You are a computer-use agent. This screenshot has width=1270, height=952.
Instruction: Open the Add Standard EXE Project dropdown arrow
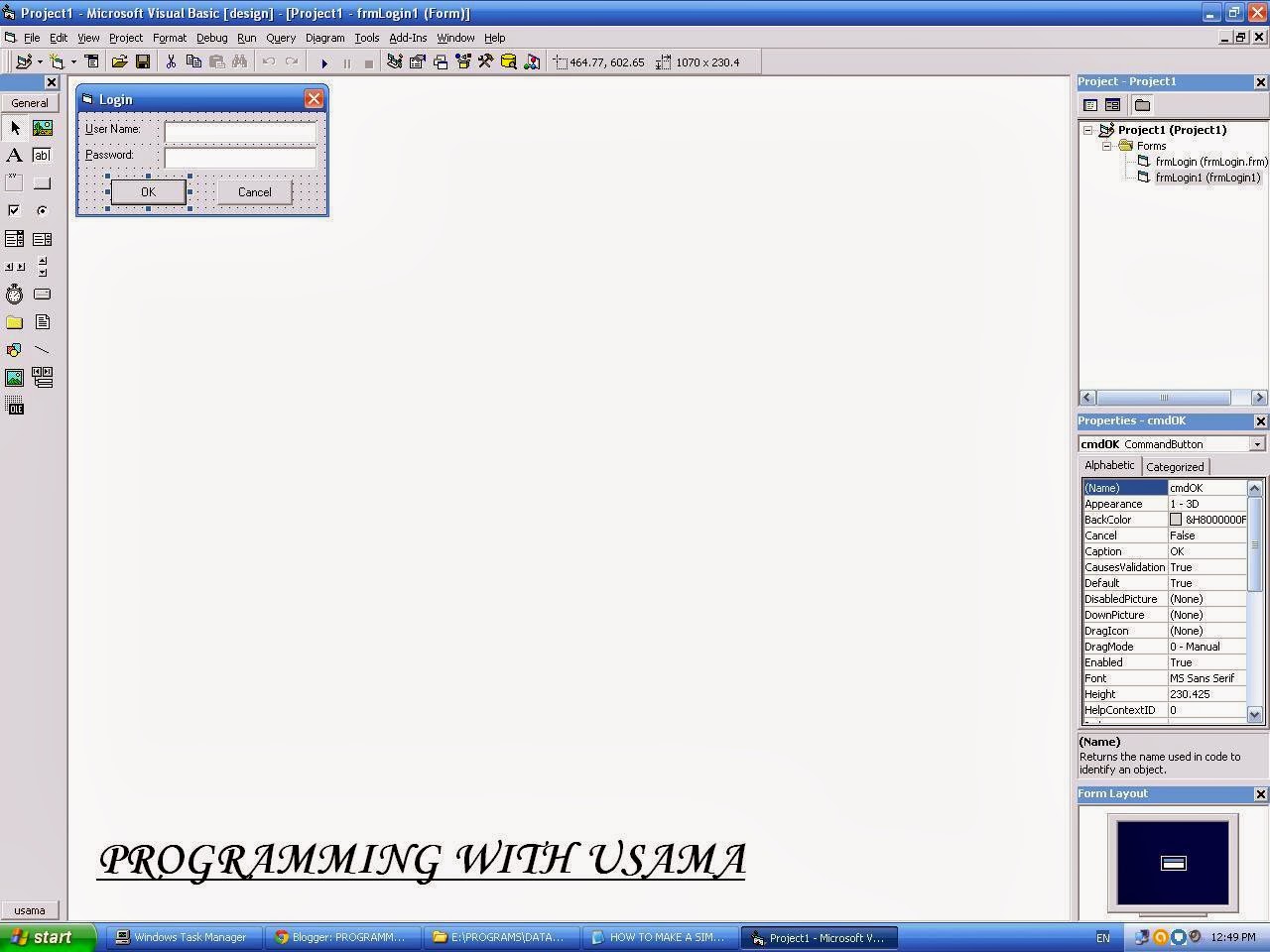point(40,61)
